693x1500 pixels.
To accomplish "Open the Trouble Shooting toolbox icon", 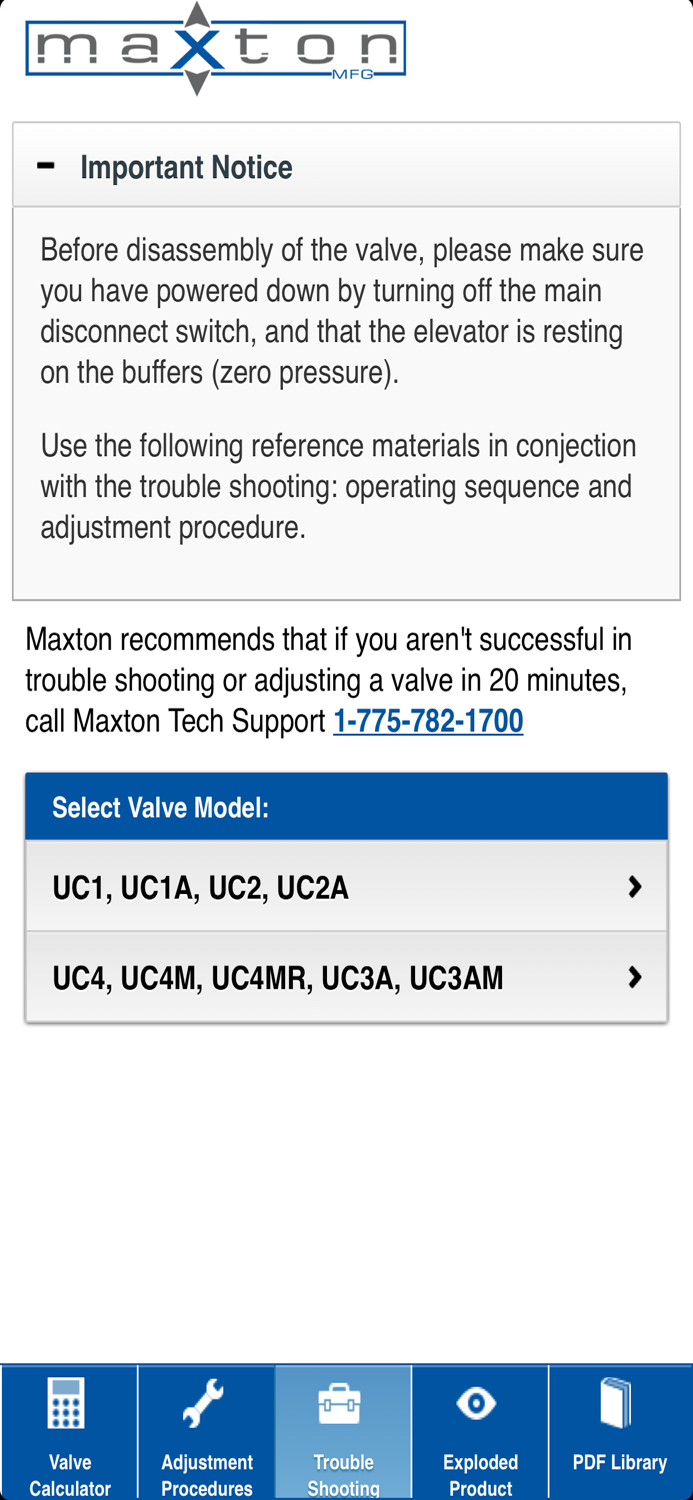I will [x=343, y=1402].
